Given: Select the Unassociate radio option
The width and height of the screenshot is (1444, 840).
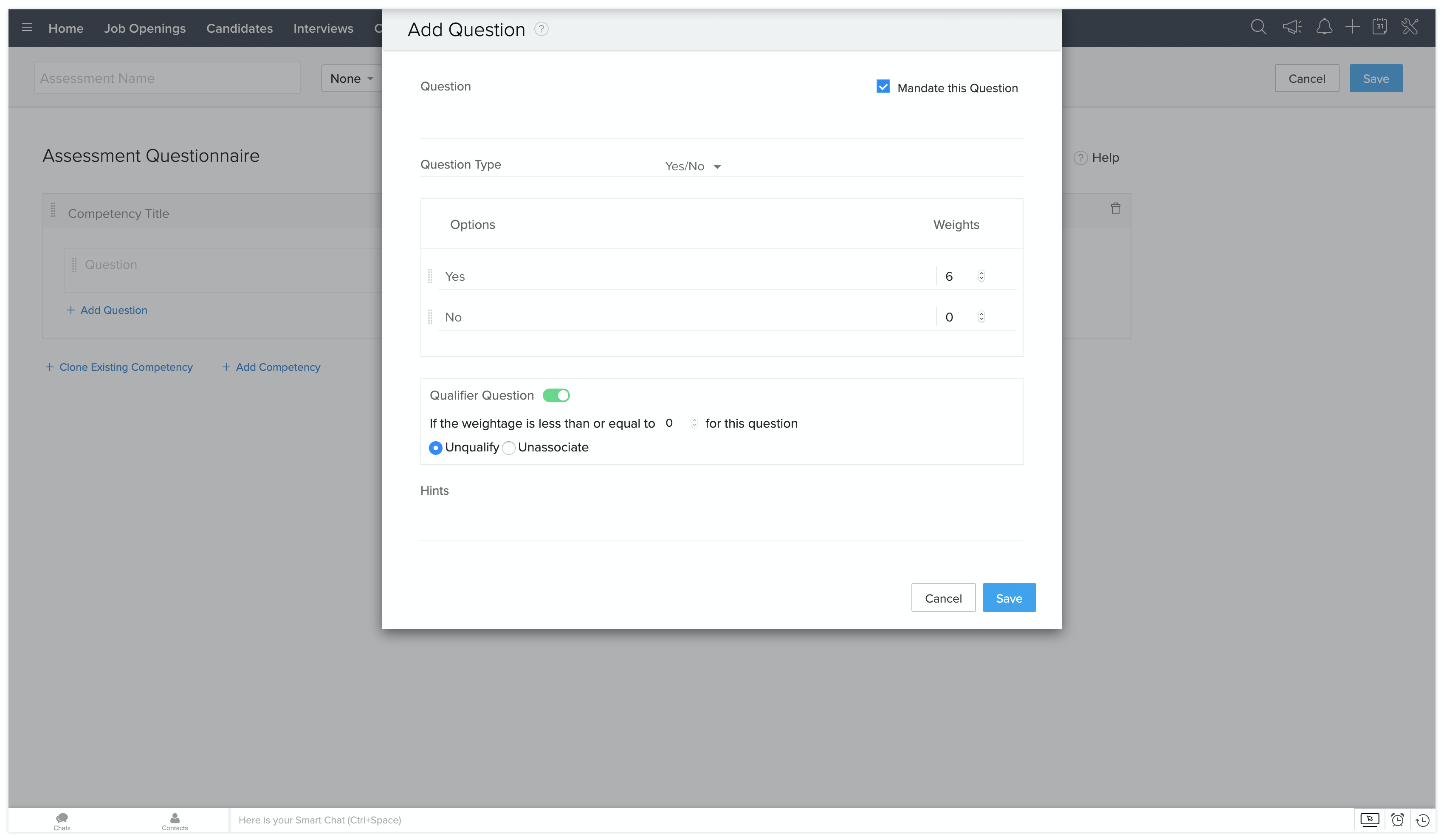Looking at the screenshot, I should [509, 448].
